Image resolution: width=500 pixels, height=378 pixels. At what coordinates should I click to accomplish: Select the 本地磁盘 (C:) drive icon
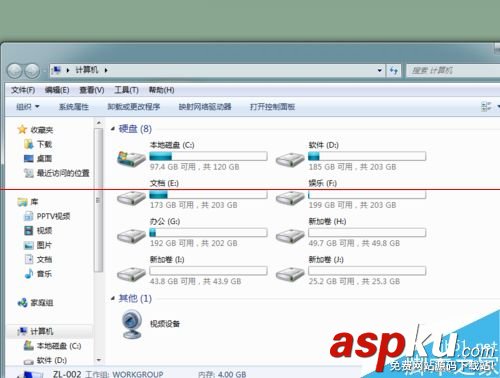click(x=131, y=159)
